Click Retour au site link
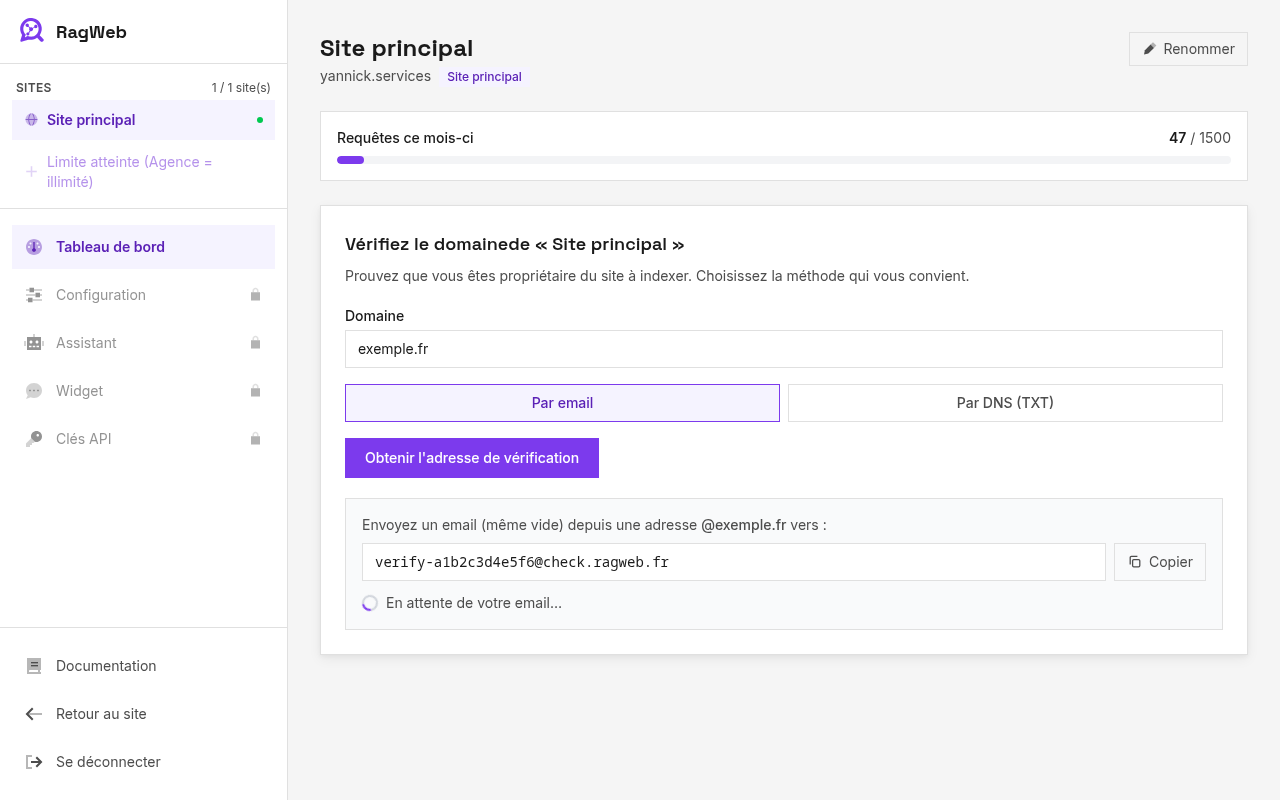The height and width of the screenshot is (800, 1280). tap(143, 714)
